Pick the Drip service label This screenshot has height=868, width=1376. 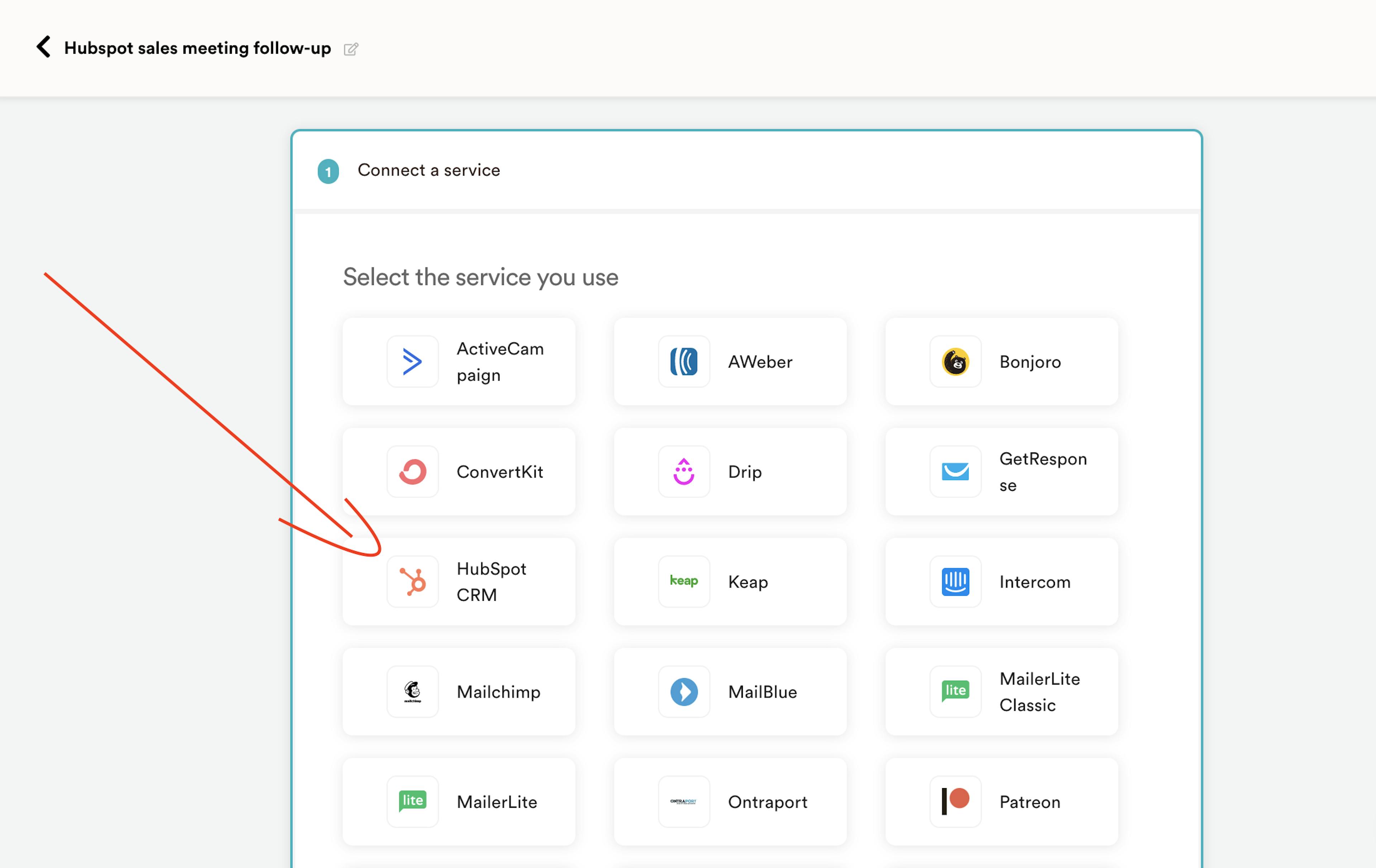pos(745,473)
